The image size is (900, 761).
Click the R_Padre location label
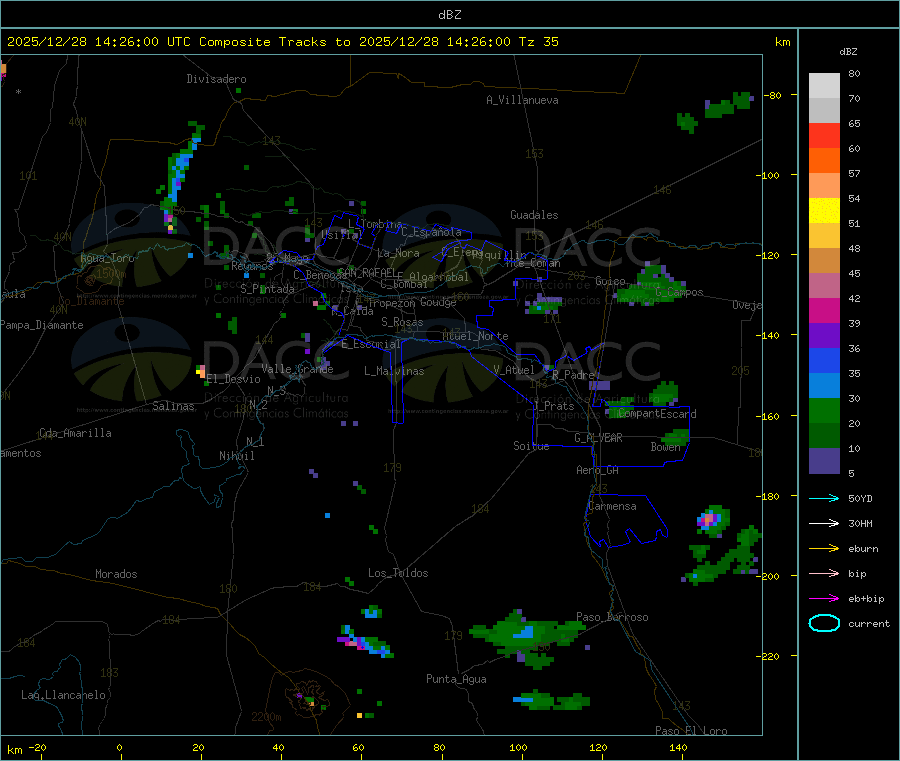[574, 375]
